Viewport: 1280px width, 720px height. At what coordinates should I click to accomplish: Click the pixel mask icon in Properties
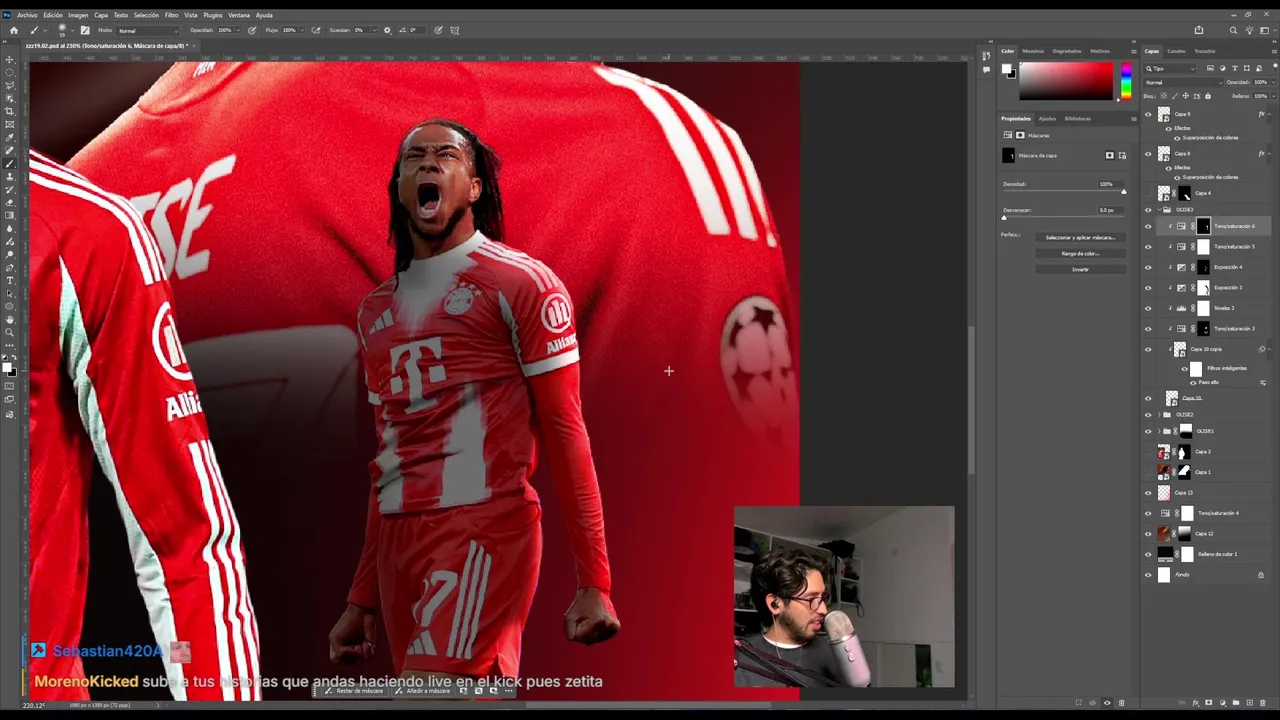click(1109, 155)
